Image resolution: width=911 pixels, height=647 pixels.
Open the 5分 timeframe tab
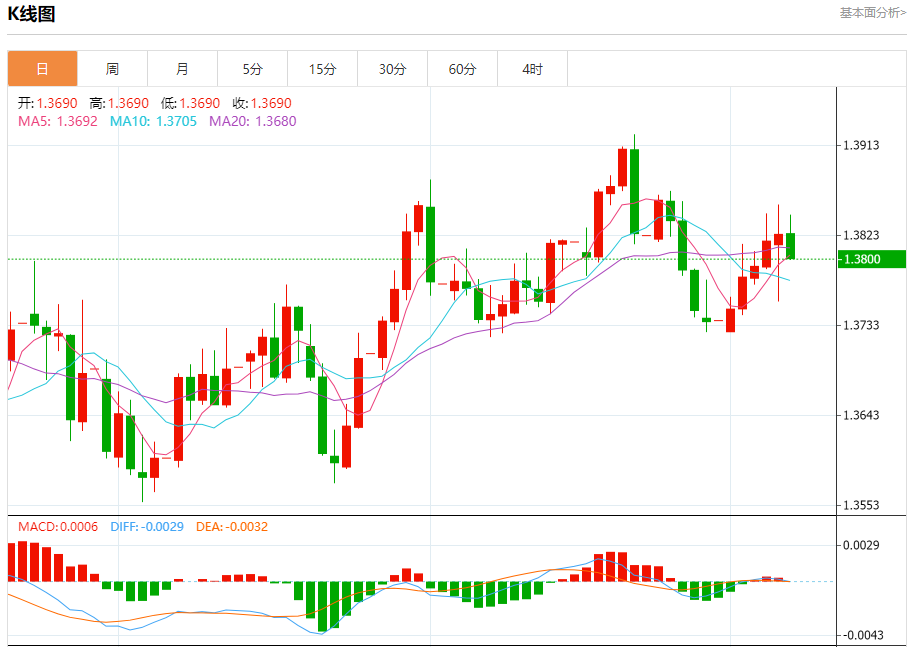[252, 69]
